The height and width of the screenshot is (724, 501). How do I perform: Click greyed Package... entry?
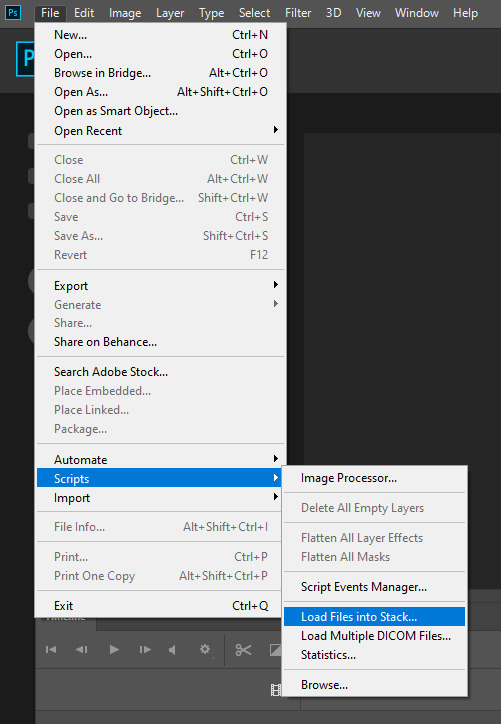(x=160, y=428)
